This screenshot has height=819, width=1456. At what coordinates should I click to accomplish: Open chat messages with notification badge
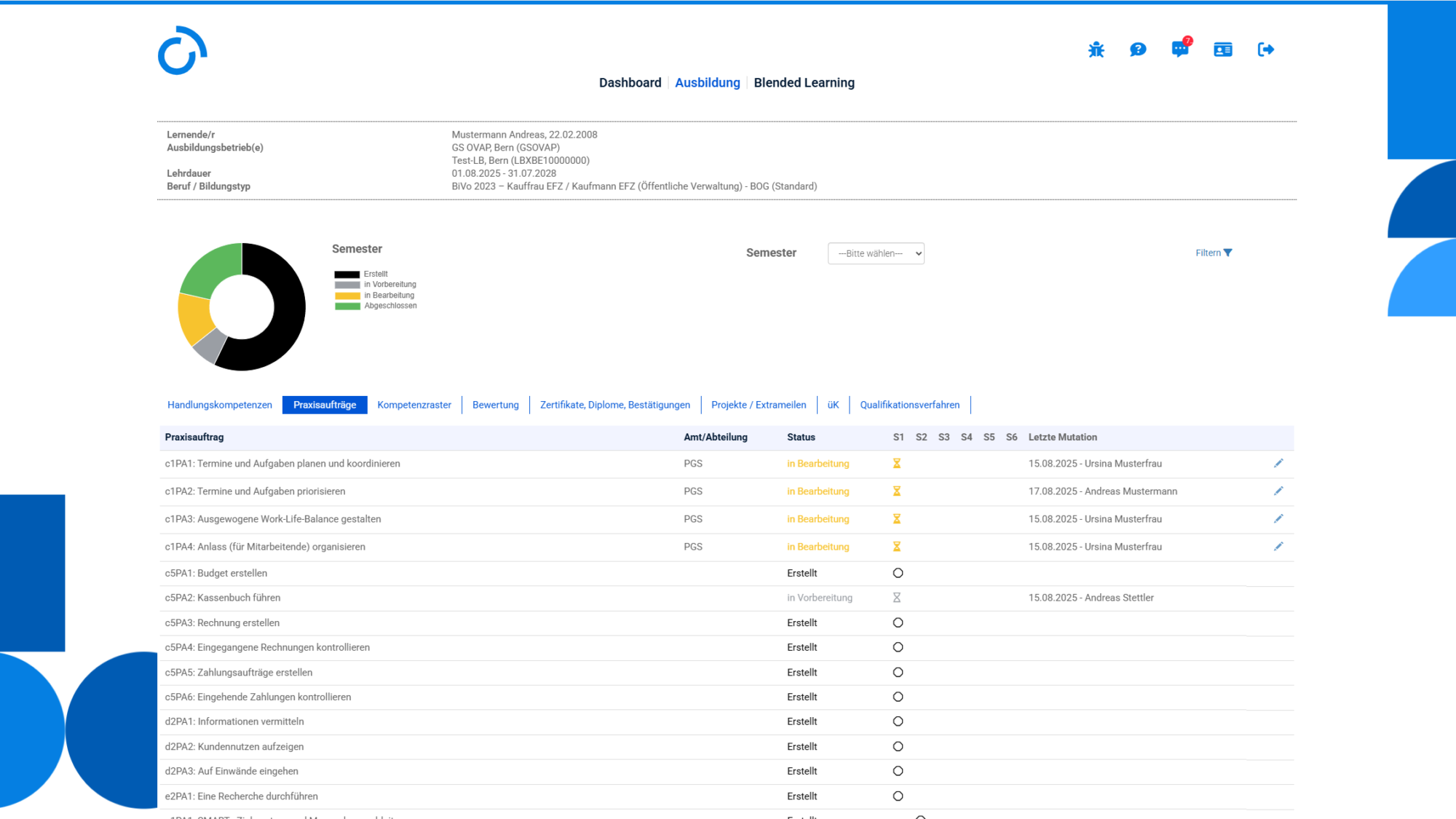(x=1179, y=50)
